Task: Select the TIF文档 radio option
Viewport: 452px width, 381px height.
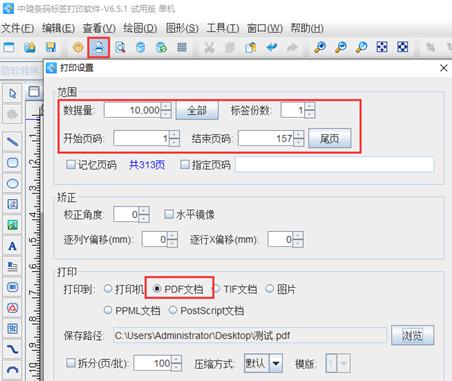Action: 216,289
